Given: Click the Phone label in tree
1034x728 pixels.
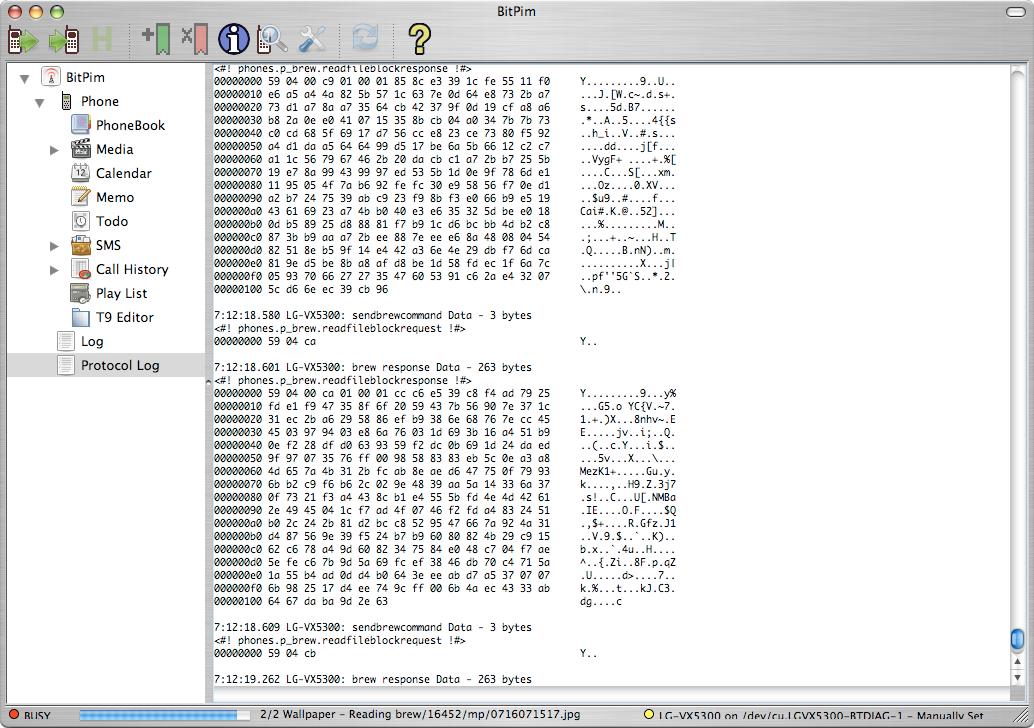Looking at the screenshot, I should 100,102.
